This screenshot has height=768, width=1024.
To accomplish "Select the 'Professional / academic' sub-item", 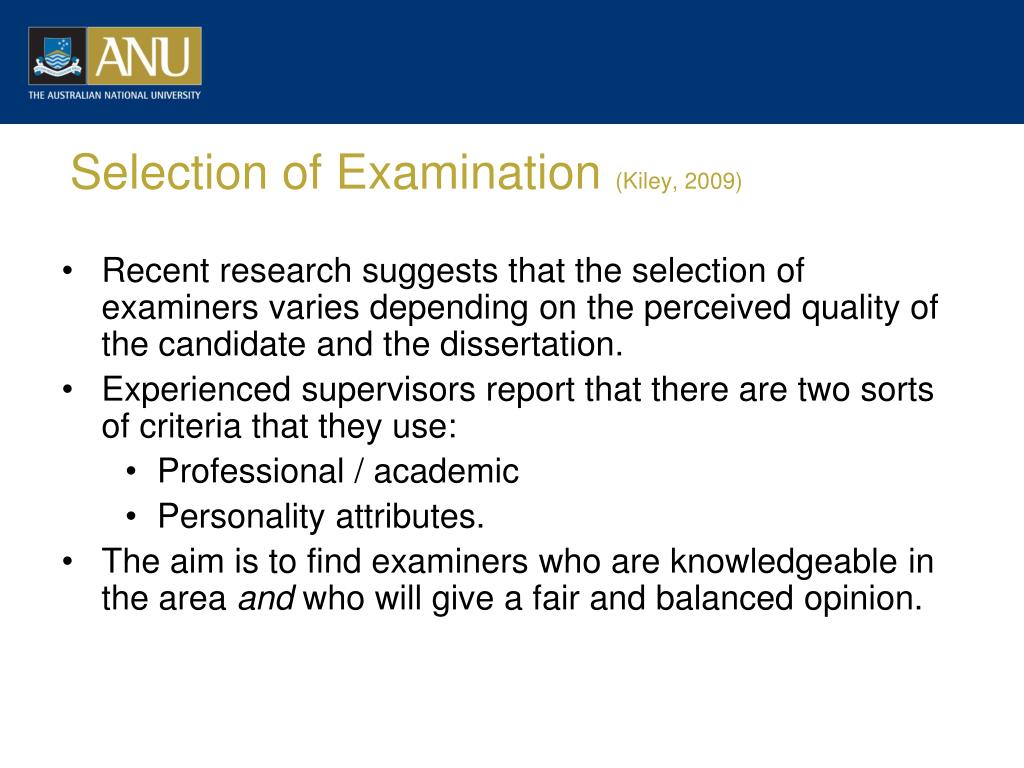I will click(338, 472).
